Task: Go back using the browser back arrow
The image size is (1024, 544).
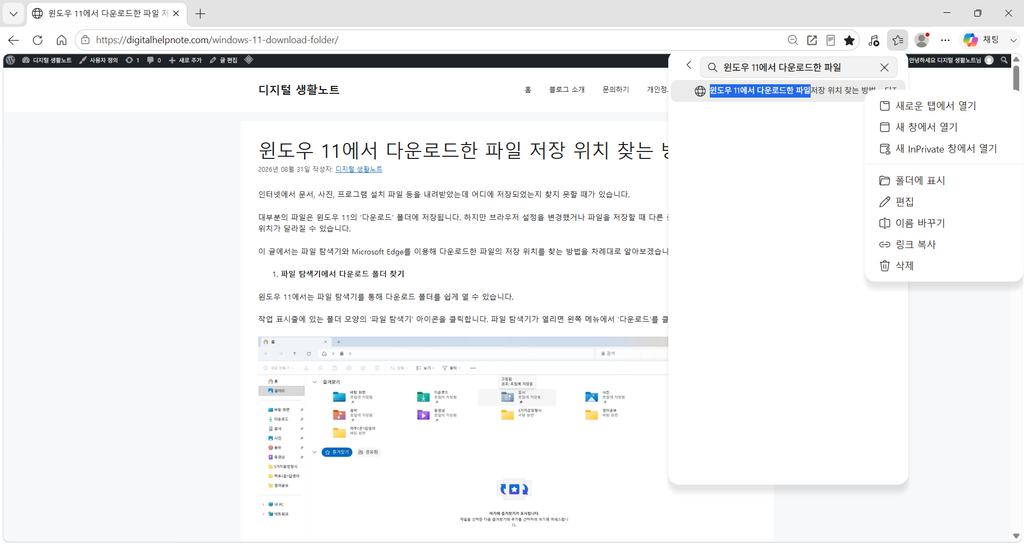Action: pos(13,40)
